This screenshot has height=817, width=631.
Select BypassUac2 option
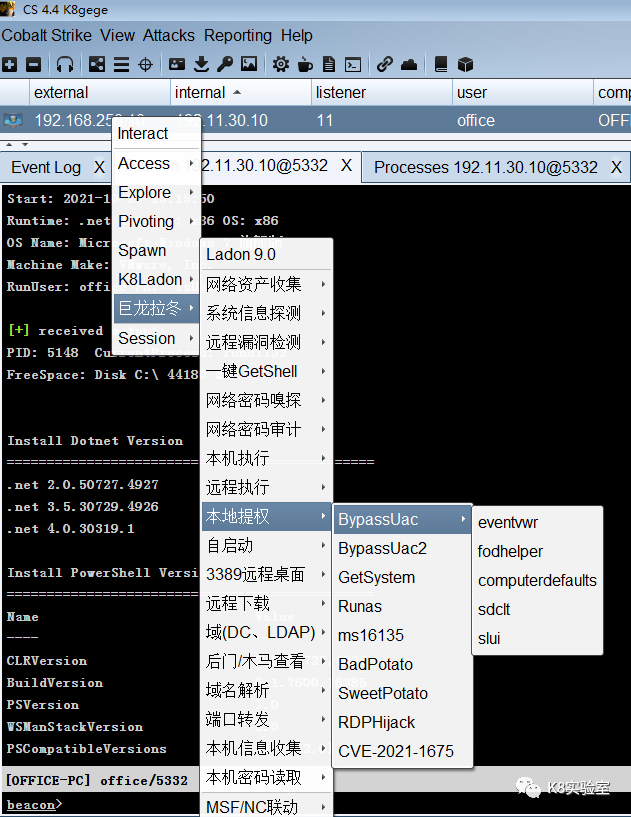[402, 549]
